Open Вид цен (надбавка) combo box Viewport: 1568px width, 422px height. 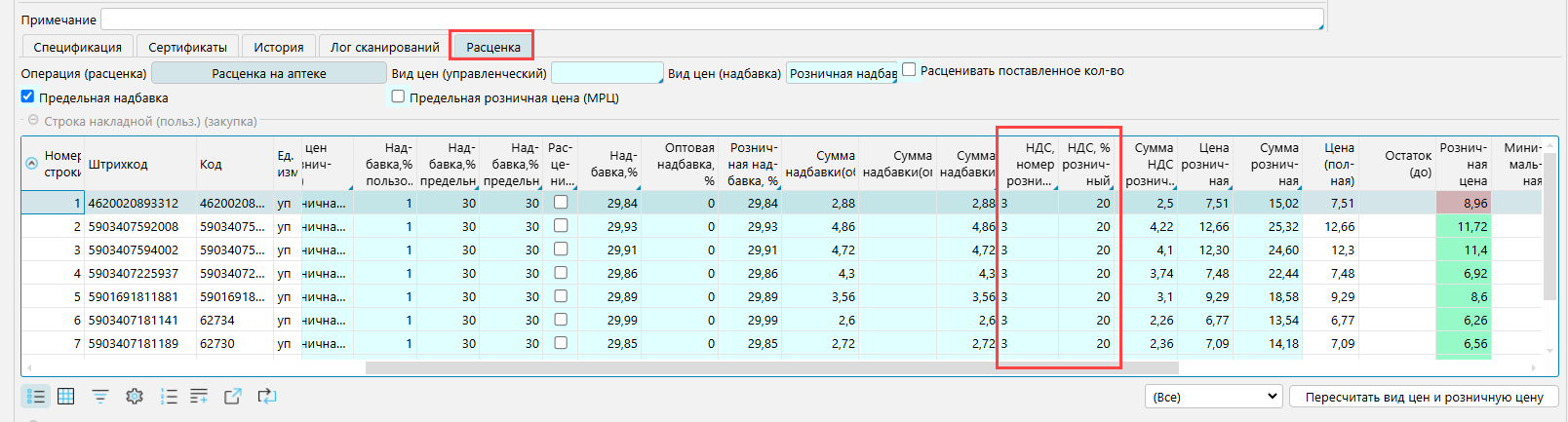[x=841, y=73]
